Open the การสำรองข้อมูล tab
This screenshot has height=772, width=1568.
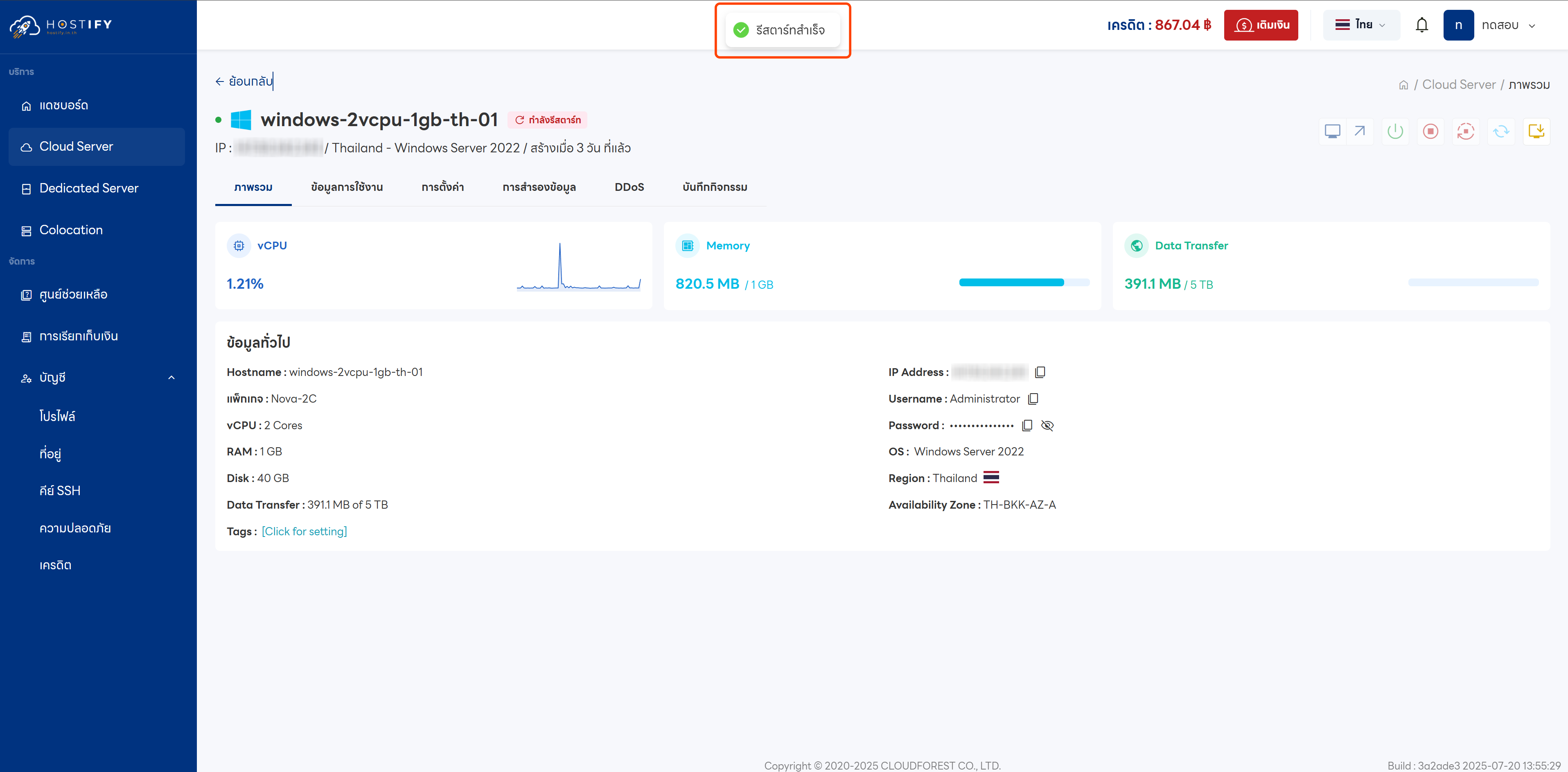[x=539, y=187]
